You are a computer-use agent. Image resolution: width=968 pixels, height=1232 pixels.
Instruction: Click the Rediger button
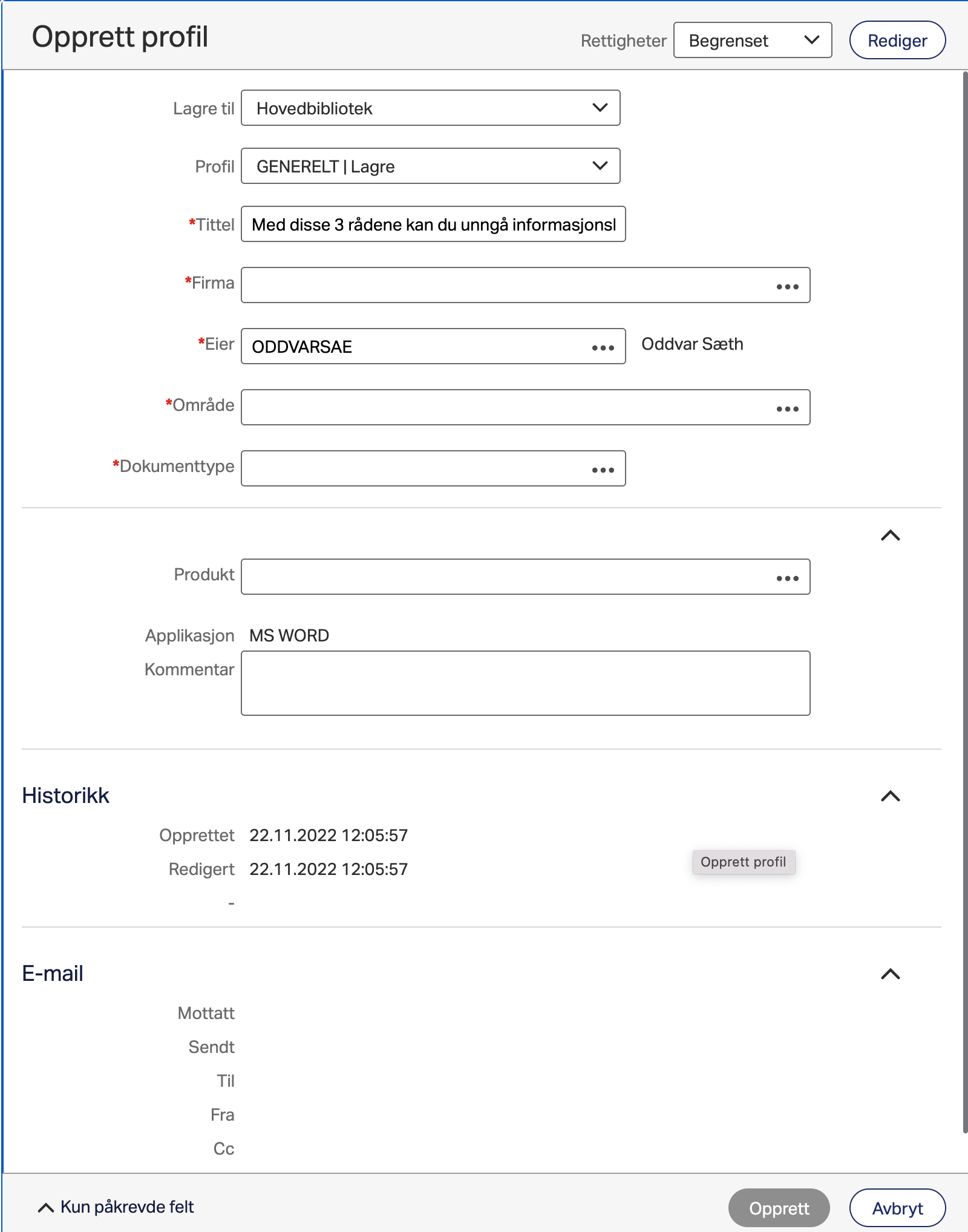(x=897, y=40)
